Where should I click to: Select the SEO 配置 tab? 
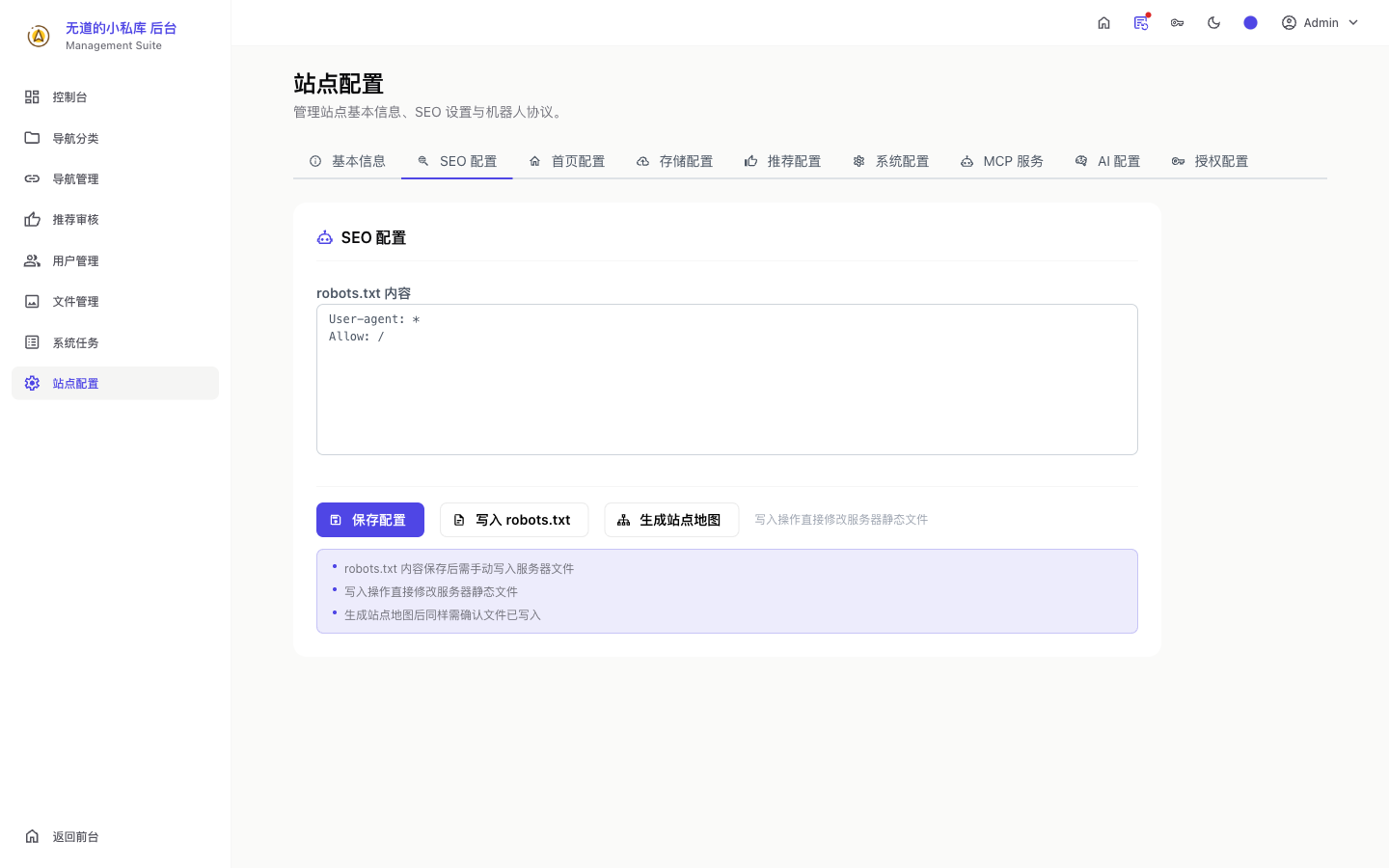tap(457, 161)
